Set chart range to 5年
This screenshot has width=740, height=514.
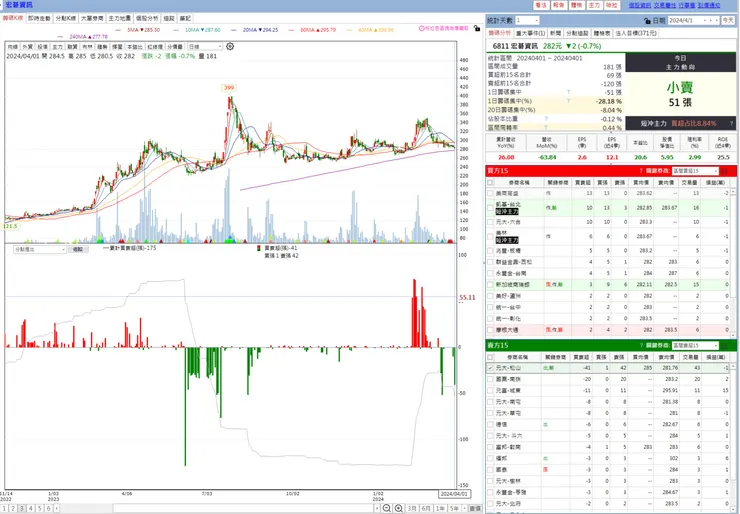point(454,508)
